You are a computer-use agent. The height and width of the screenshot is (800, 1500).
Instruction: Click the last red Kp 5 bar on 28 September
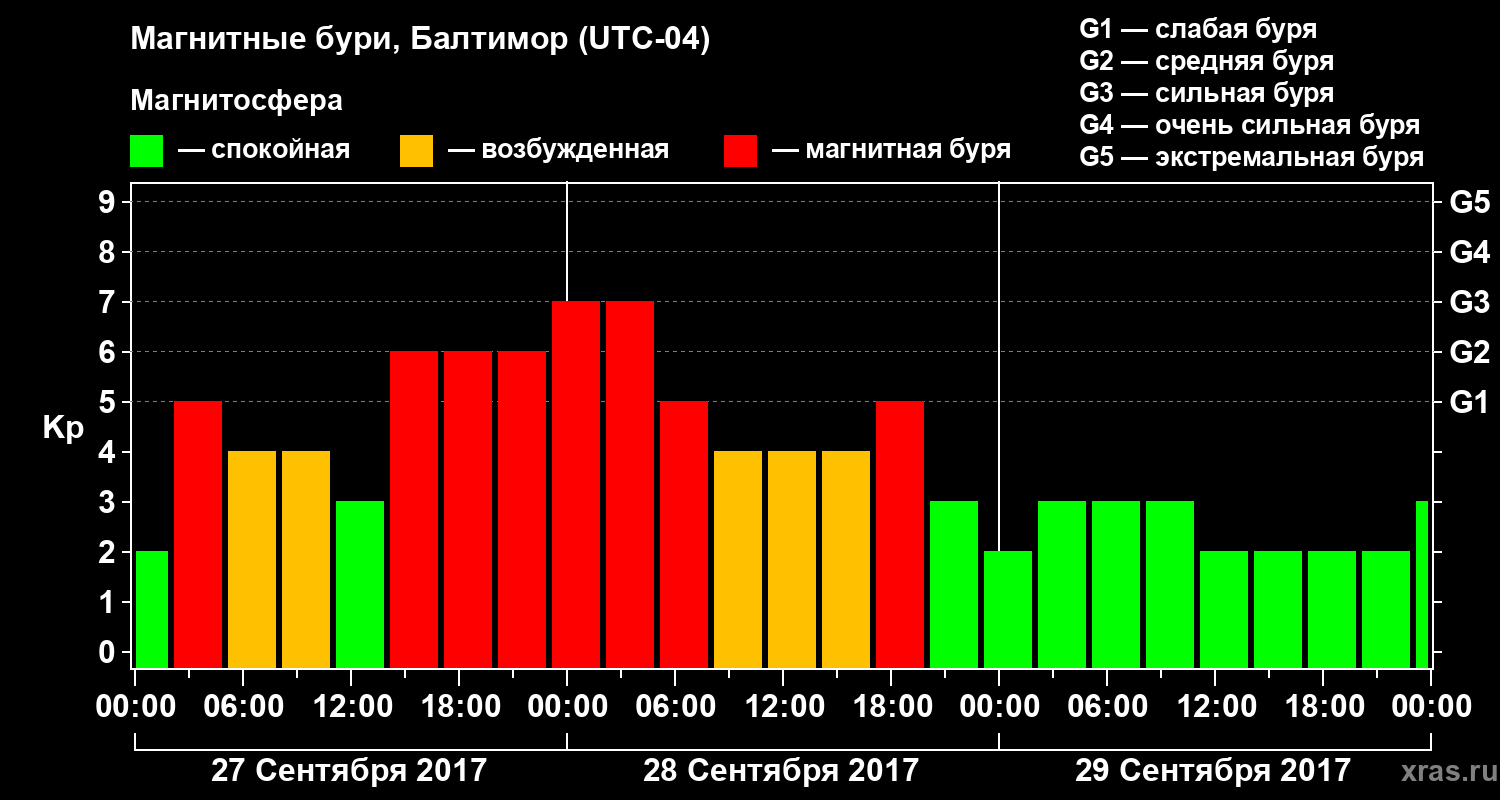[x=900, y=535]
